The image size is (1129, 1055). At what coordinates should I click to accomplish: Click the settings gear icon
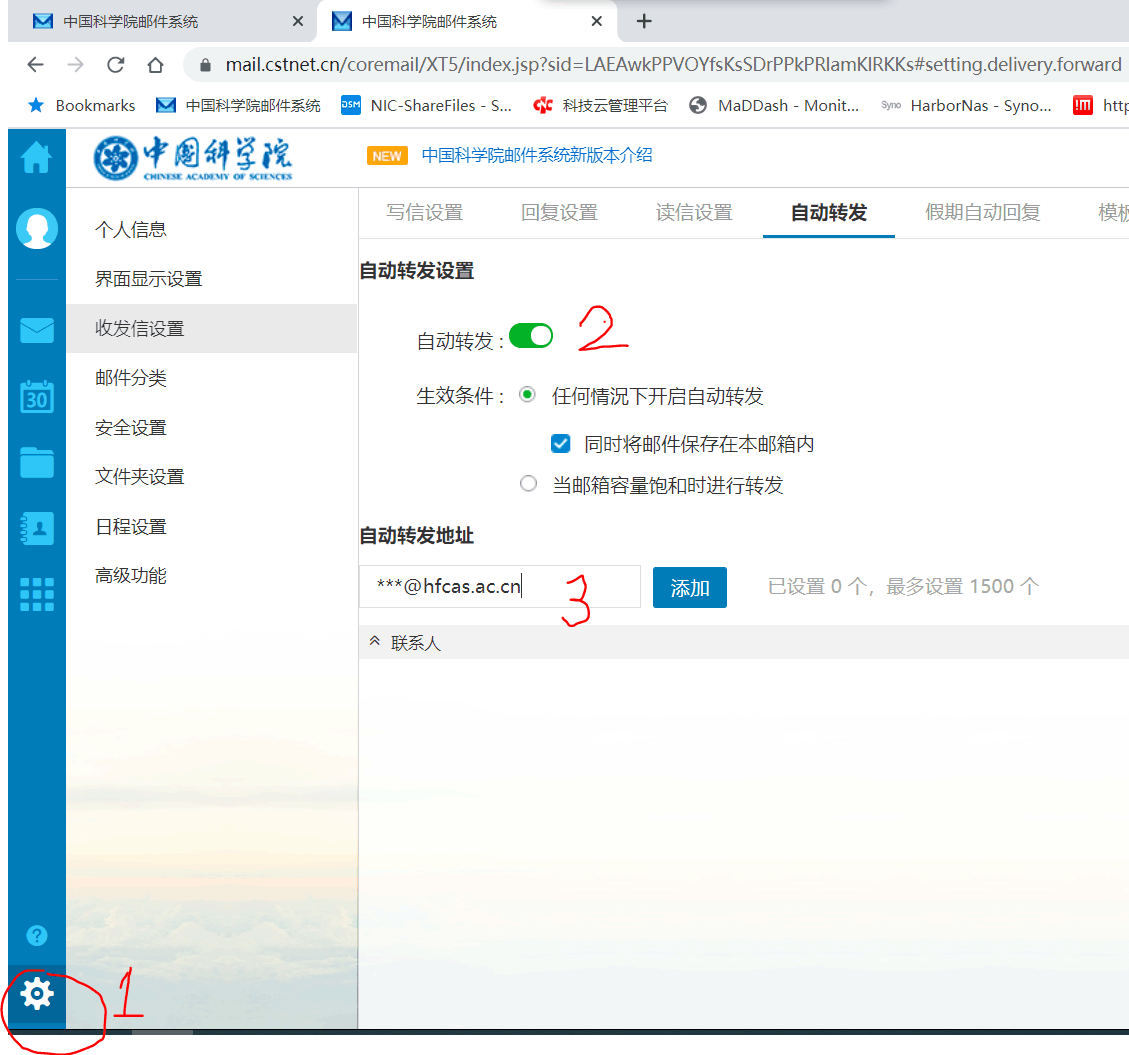37,994
